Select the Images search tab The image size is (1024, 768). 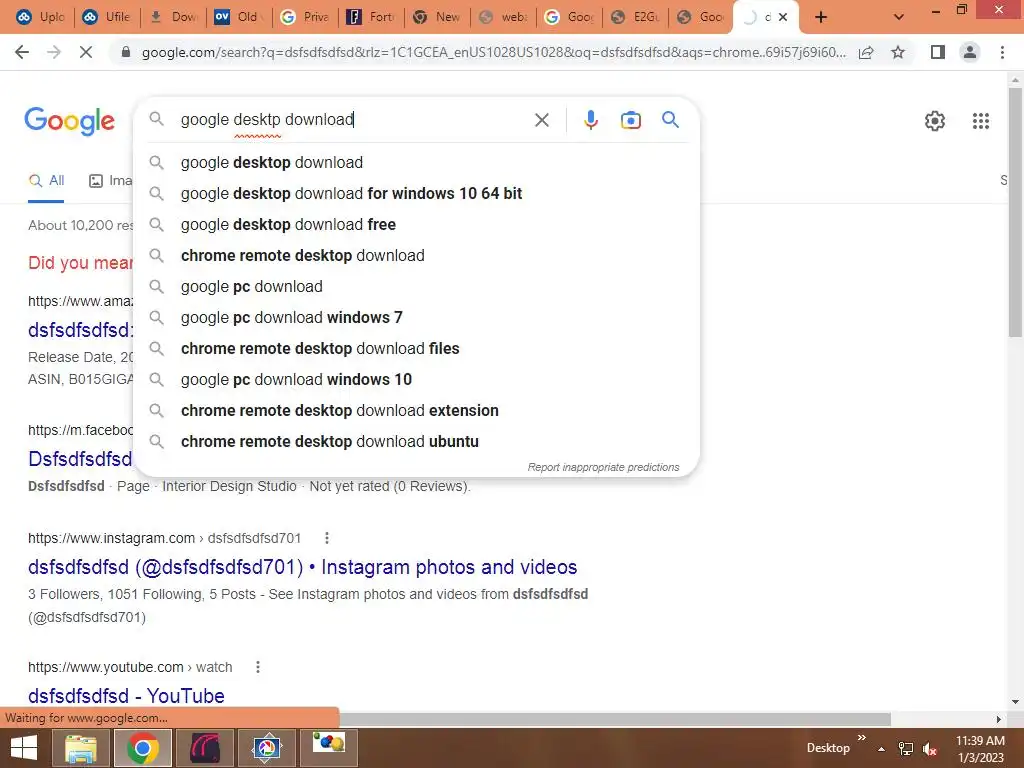pyautogui.click(x=110, y=181)
